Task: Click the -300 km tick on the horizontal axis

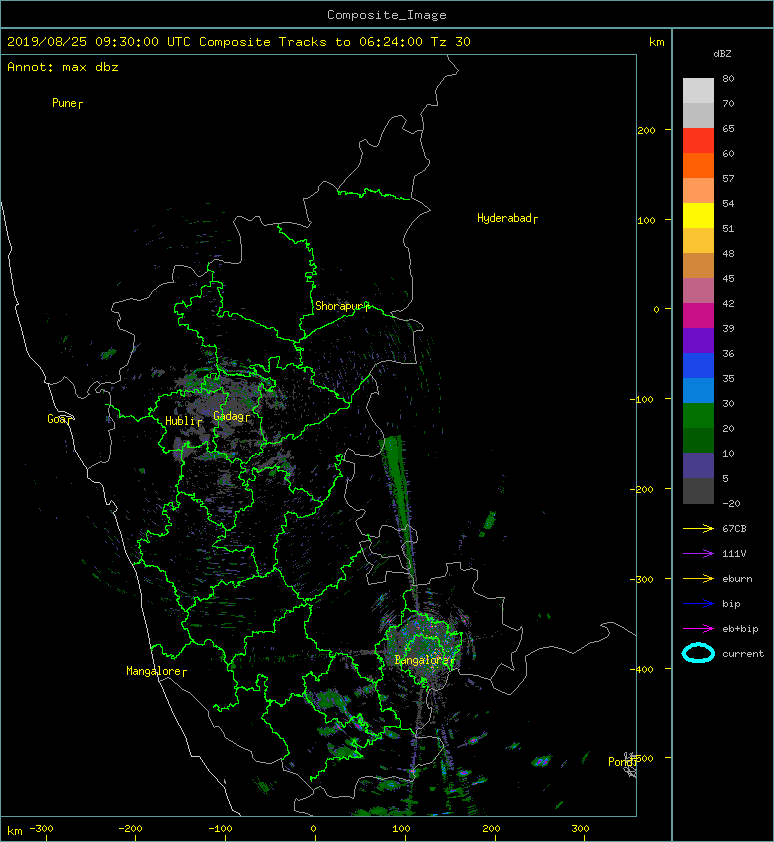Action: (41, 829)
